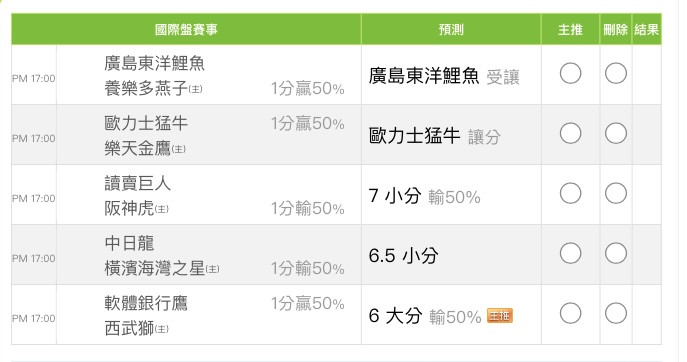Choose 主推 for the 中日龍 game
687x362 pixels.
570,253
